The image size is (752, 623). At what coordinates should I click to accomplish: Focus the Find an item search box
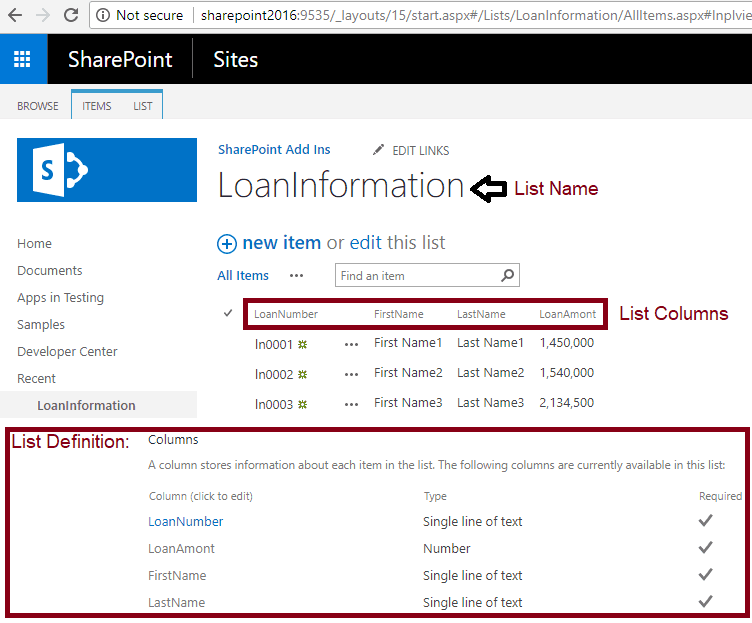(x=427, y=275)
